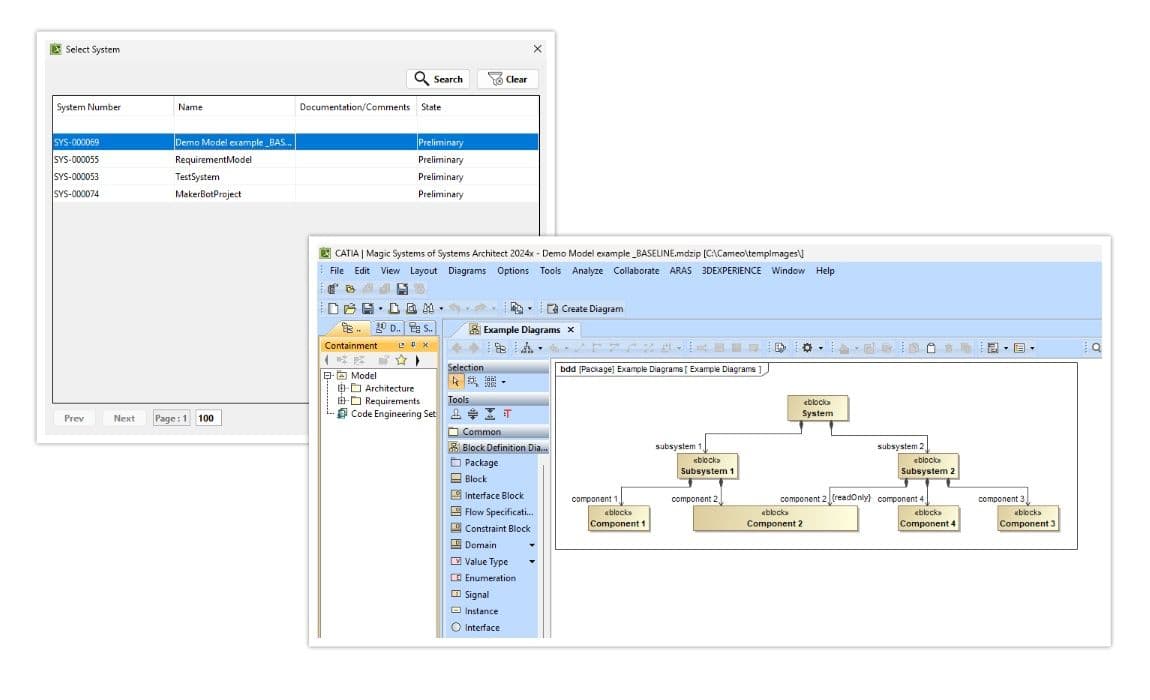Image resolution: width=1150 pixels, height=700 pixels.
Task: Click the containment tree icon in diagram toolbar
Action: click(500, 348)
